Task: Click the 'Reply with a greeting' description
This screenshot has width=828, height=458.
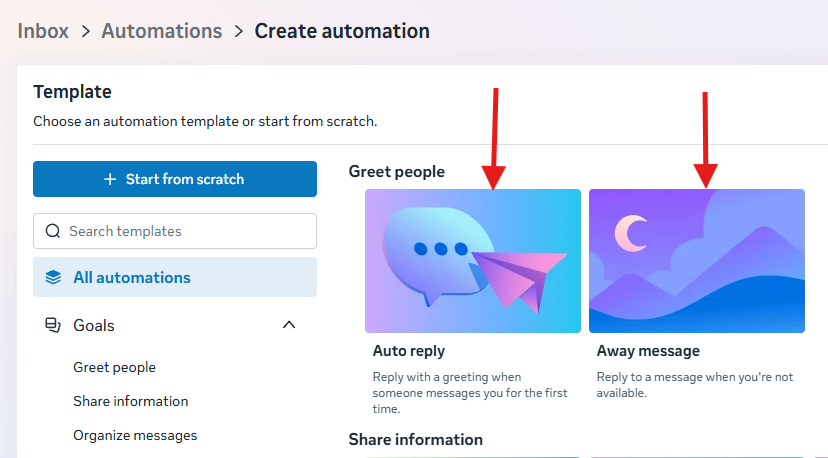Action: (470, 393)
